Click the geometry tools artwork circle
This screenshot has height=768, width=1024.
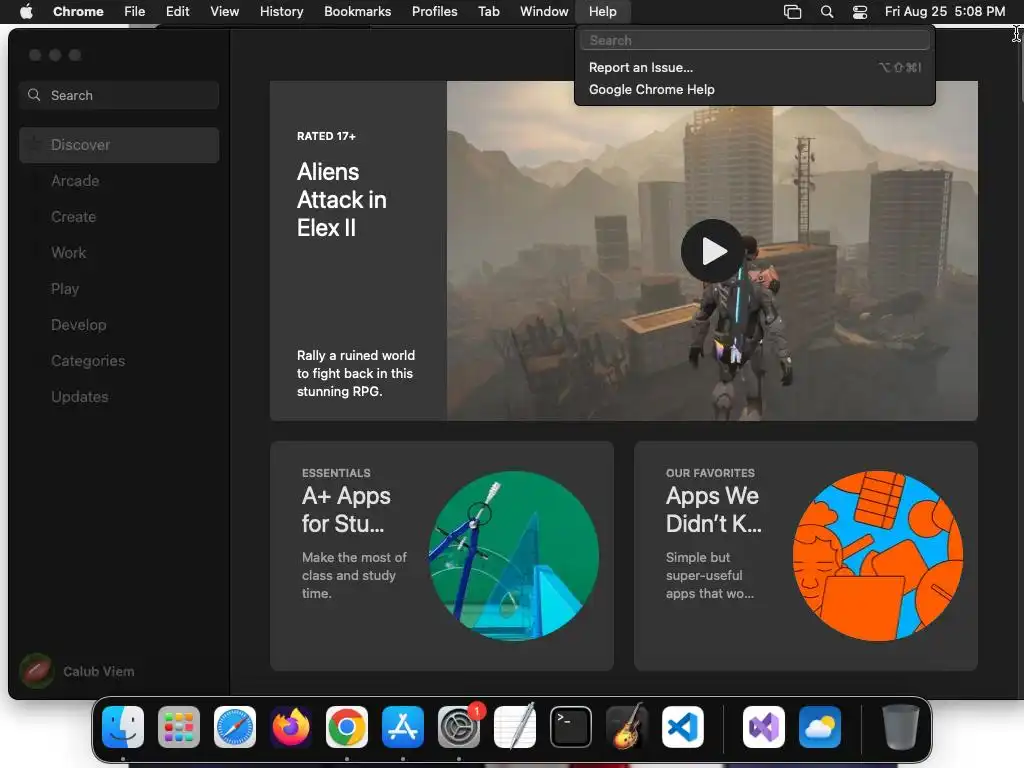point(514,556)
